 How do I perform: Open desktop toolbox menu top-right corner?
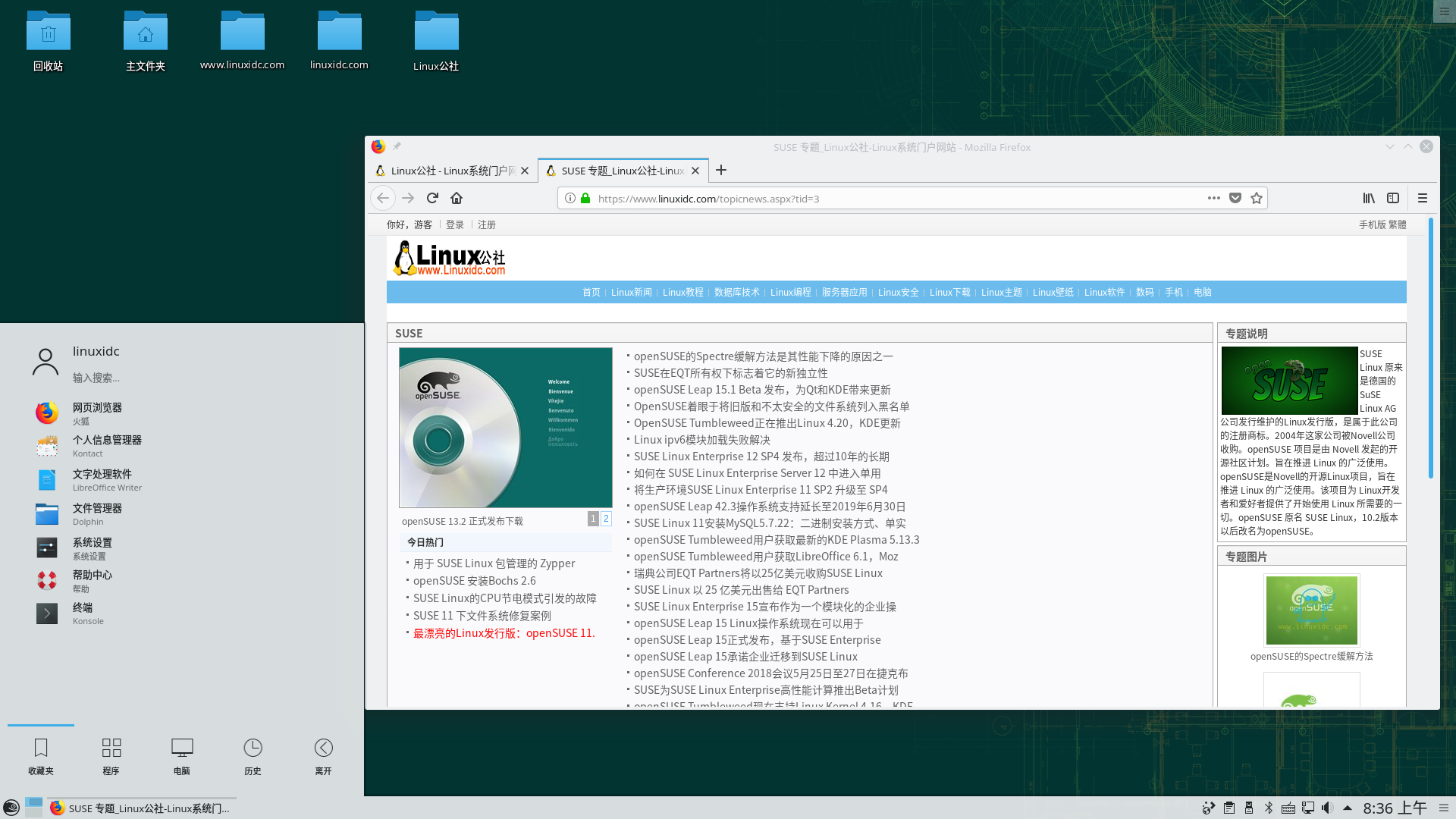(1444, 11)
